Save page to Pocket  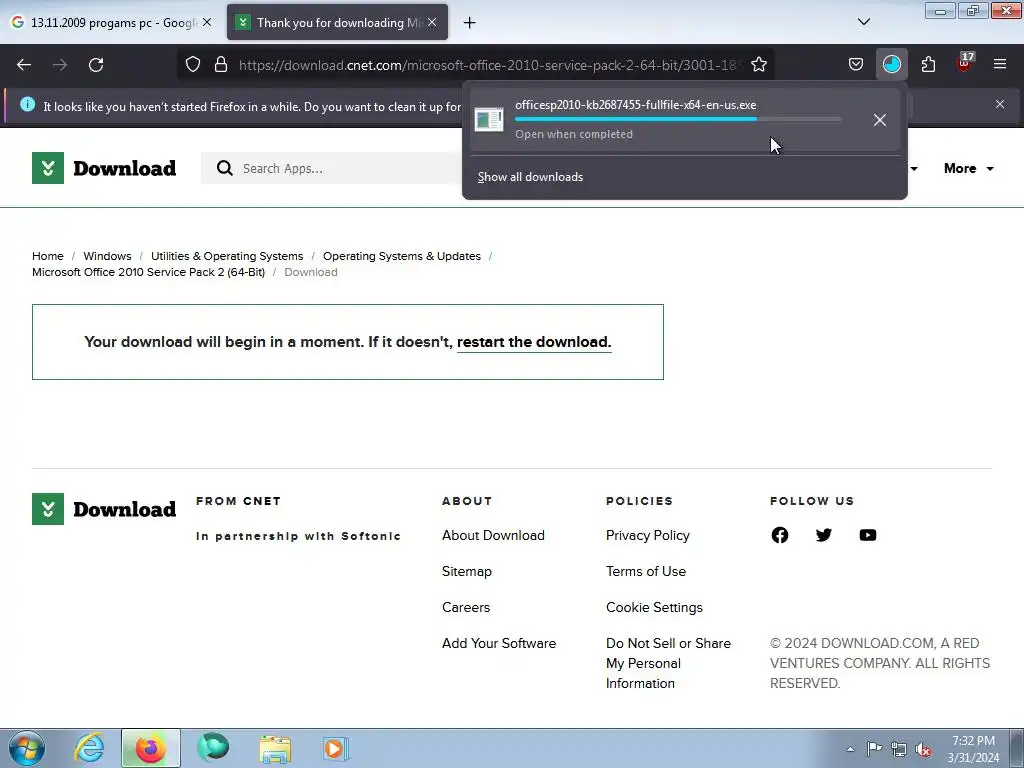[856, 65]
